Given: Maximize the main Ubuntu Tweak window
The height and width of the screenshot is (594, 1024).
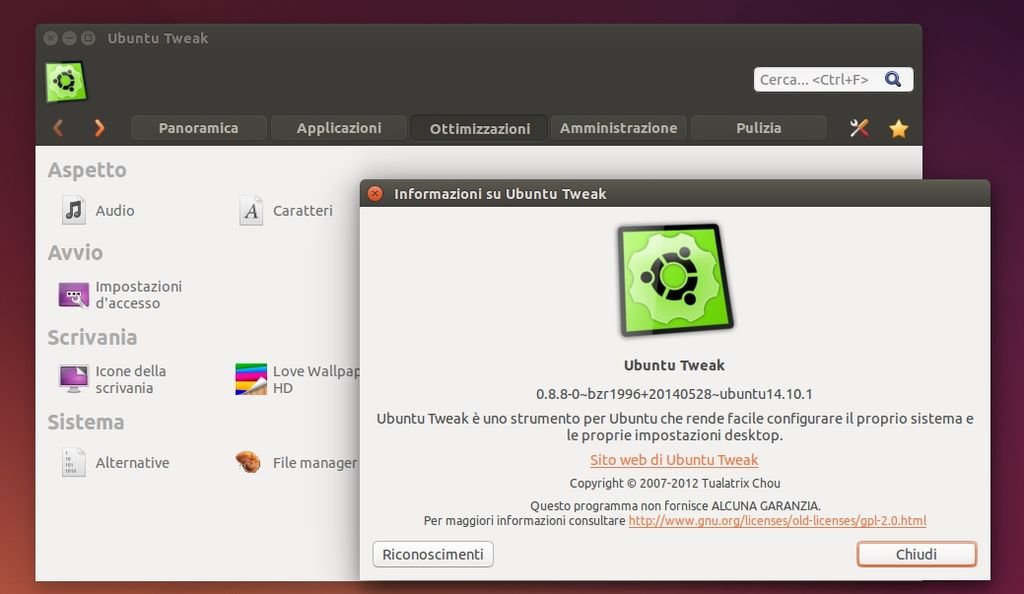Looking at the screenshot, I should click(x=88, y=38).
